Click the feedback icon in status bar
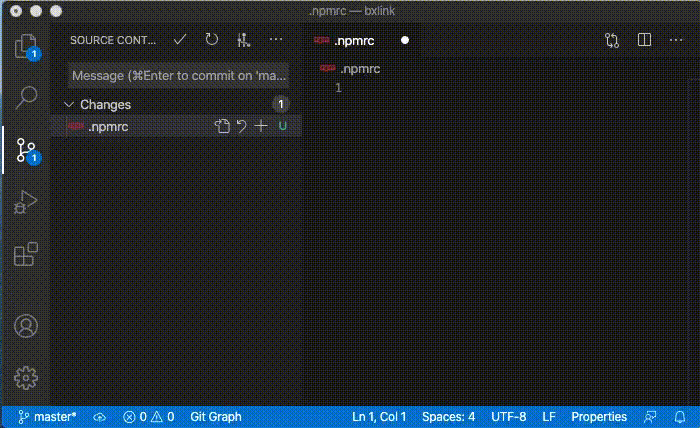Image resolution: width=700 pixels, height=428 pixels. click(x=650, y=417)
